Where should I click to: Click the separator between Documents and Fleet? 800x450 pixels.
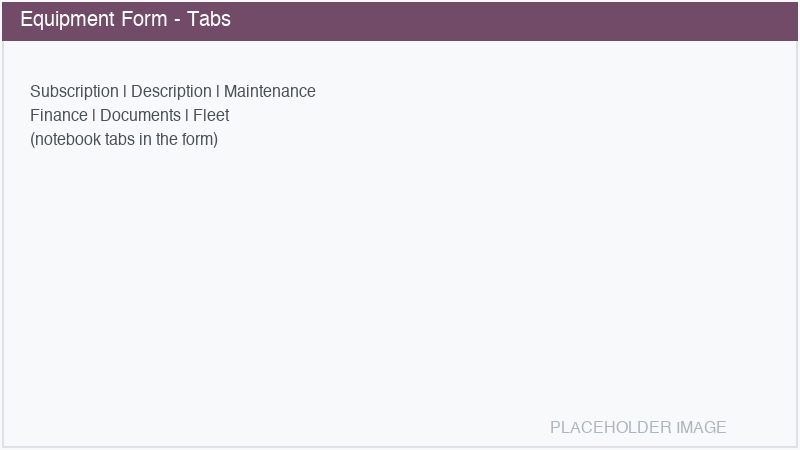[x=187, y=115]
